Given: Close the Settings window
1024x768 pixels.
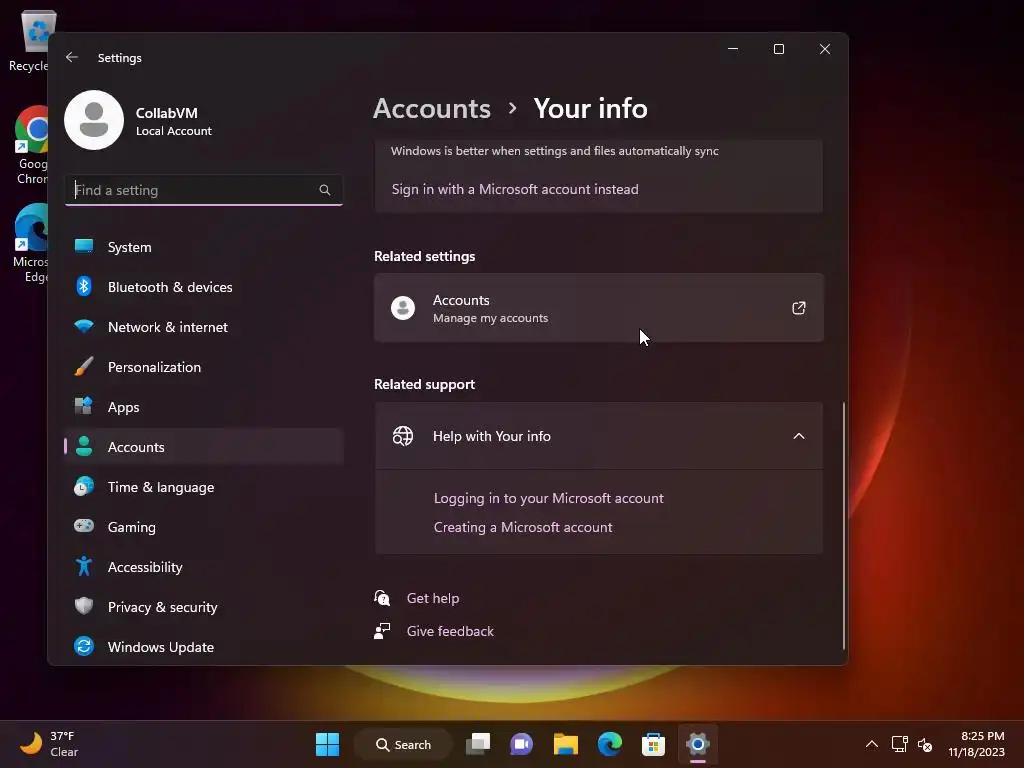Looking at the screenshot, I should [825, 49].
